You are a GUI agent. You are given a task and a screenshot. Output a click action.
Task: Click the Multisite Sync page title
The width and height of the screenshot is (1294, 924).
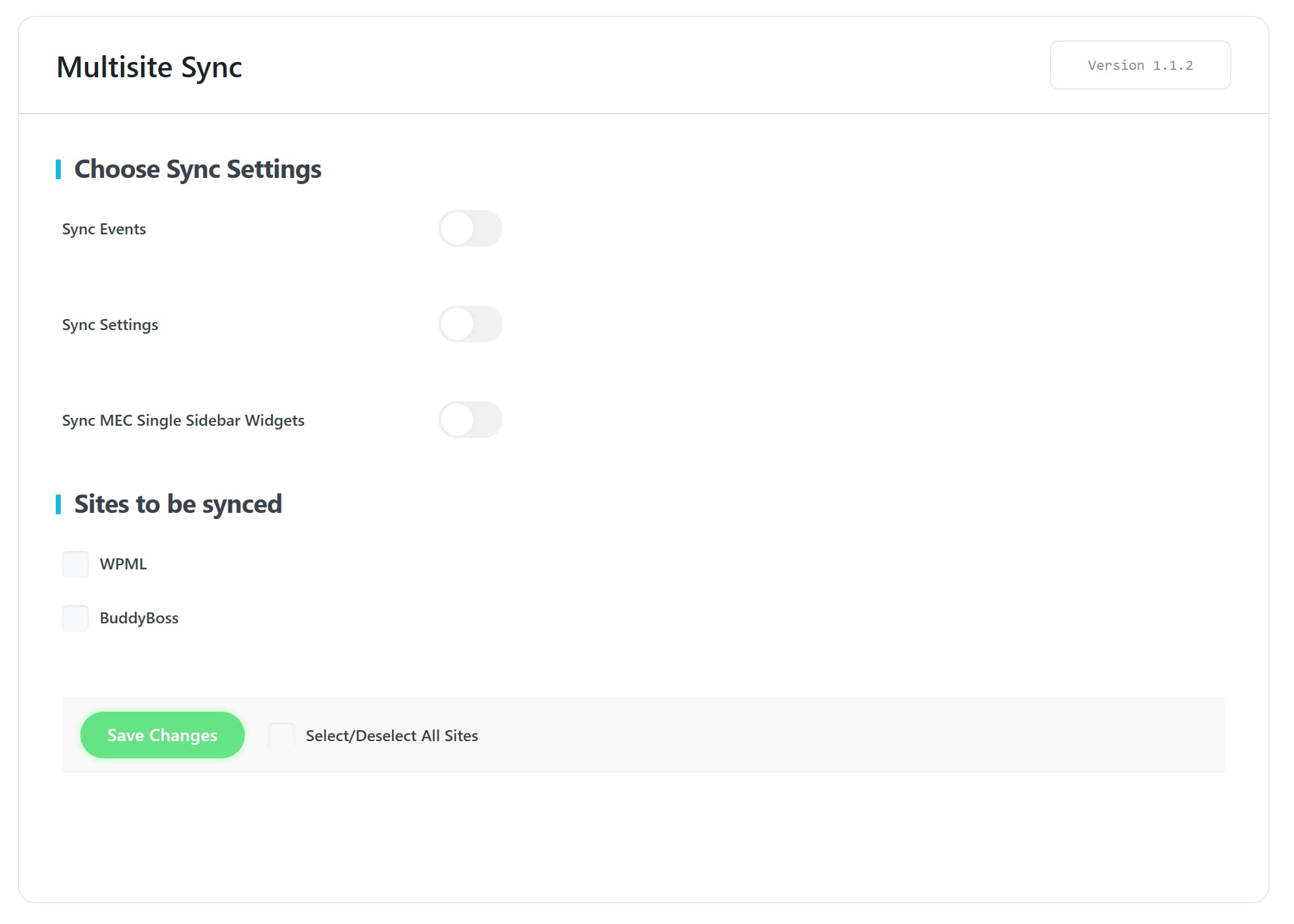149,67
